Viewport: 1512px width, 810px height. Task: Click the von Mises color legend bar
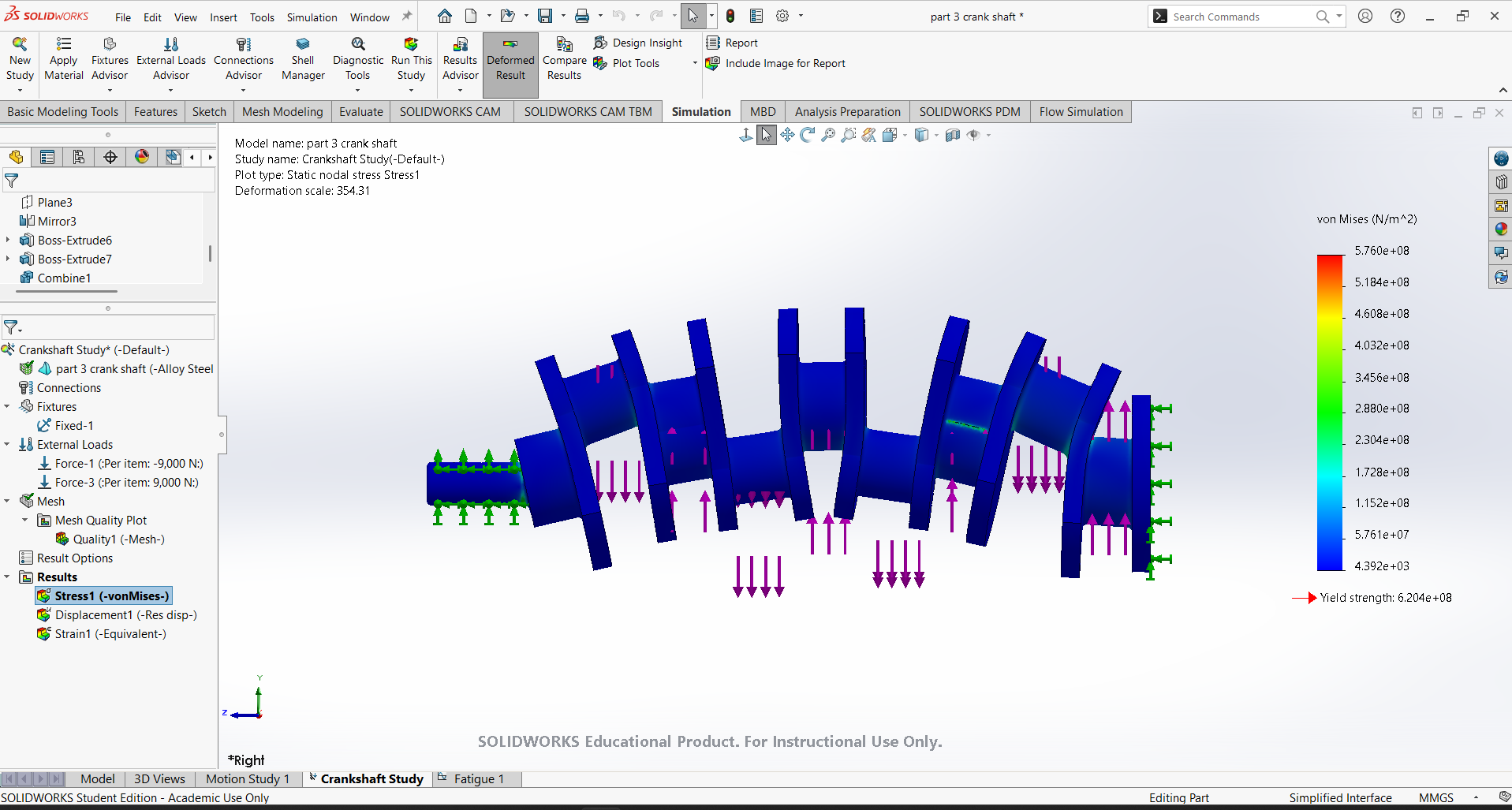click(x=1330, y=412)
